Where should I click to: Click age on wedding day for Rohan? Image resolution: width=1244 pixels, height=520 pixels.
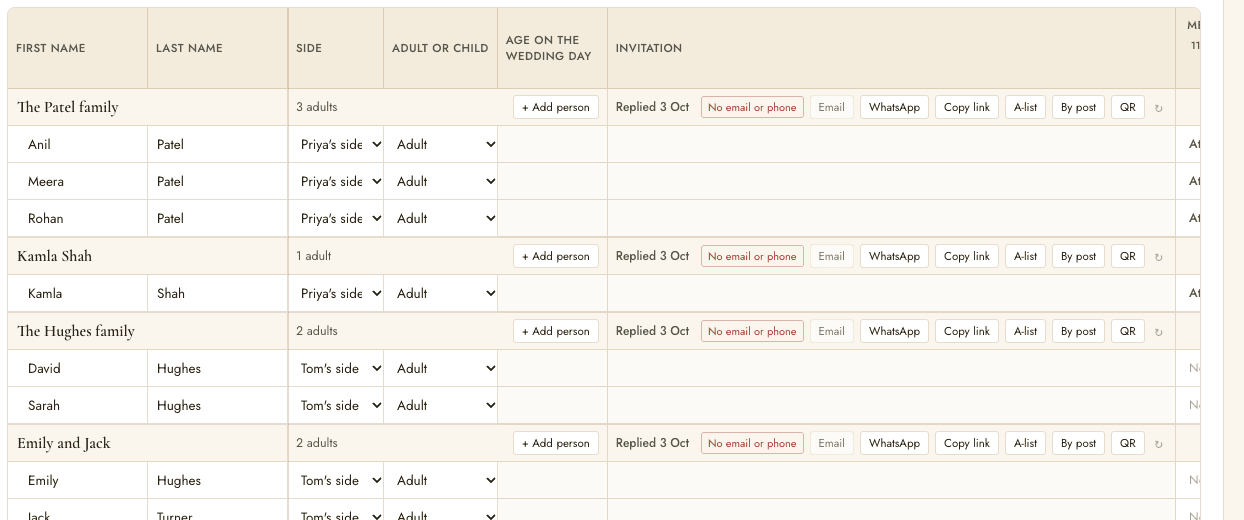pyautogui.click(x=552, y=218)
